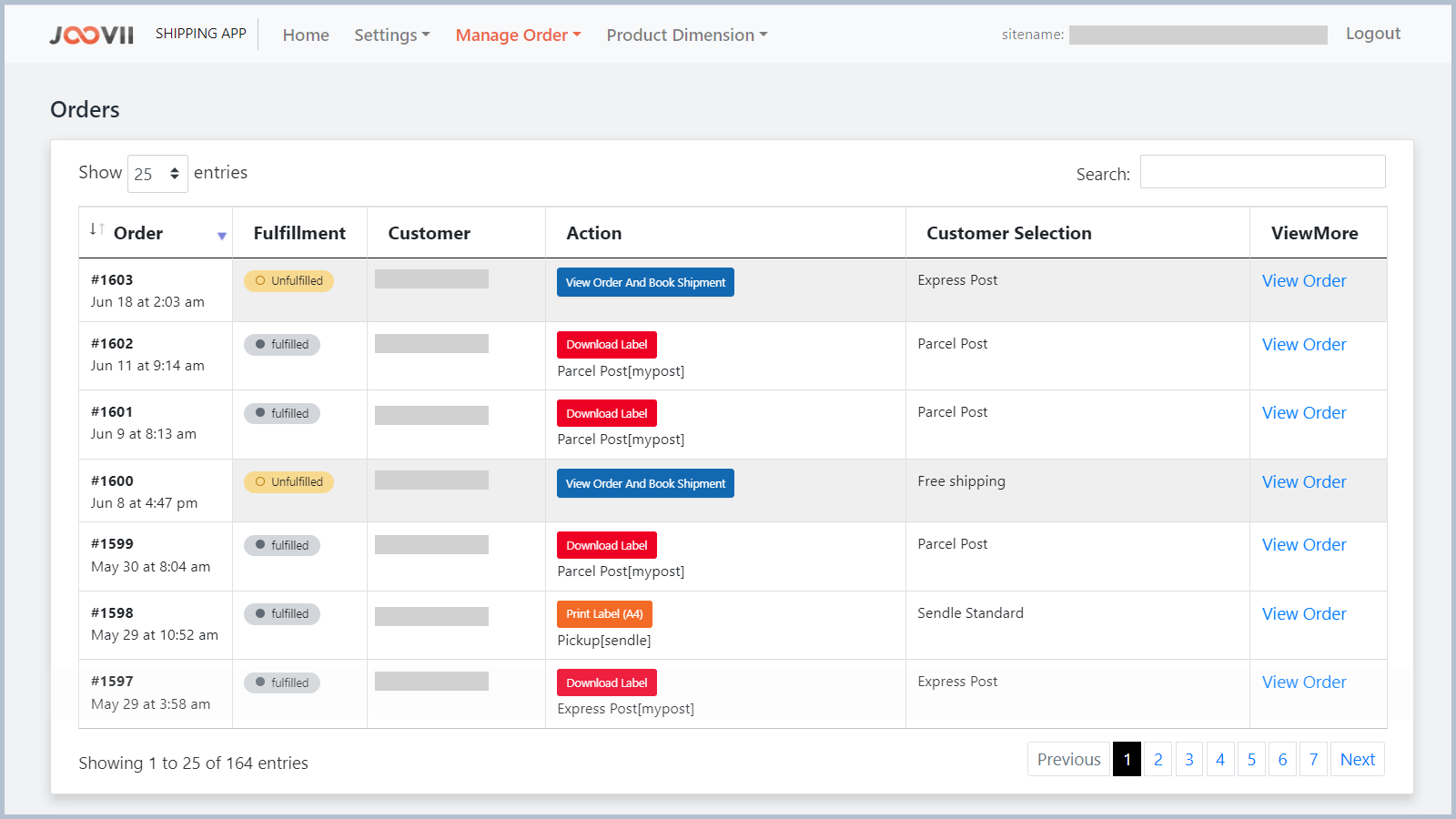Click Print Label (A4) for order #1598
Image resolution: width=1456 pixels, height=819 pixels.
click(603, 613)
